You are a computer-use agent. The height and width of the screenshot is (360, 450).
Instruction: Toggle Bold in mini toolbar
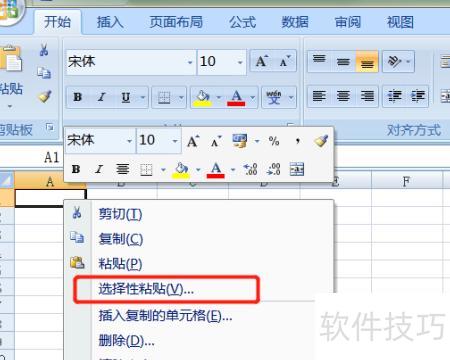pos(76,169)
